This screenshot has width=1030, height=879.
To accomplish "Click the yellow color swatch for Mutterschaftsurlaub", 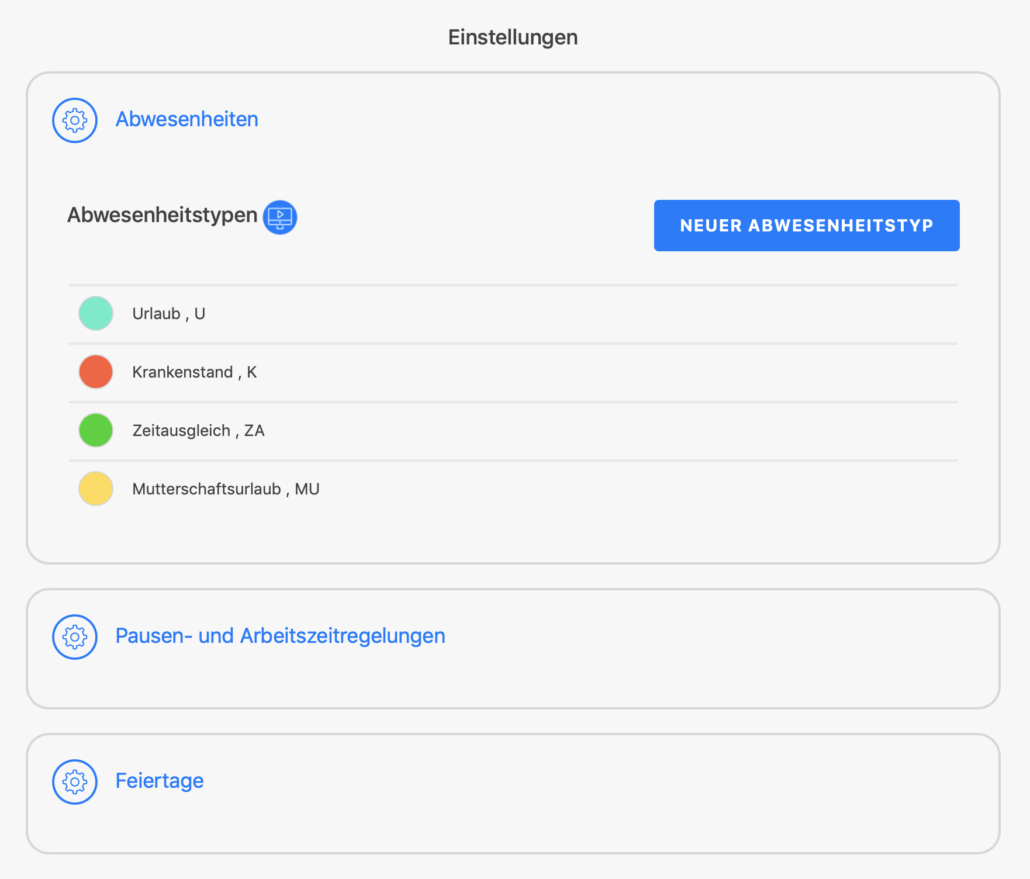I will pos(96,489).
